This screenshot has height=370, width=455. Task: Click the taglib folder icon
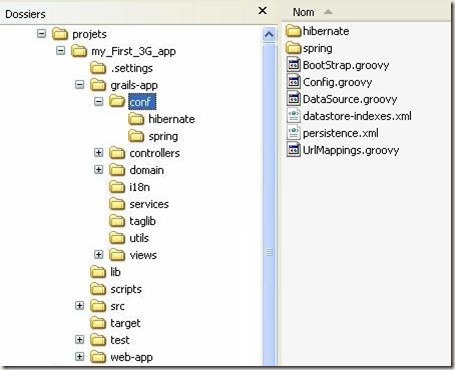(117, 221)
